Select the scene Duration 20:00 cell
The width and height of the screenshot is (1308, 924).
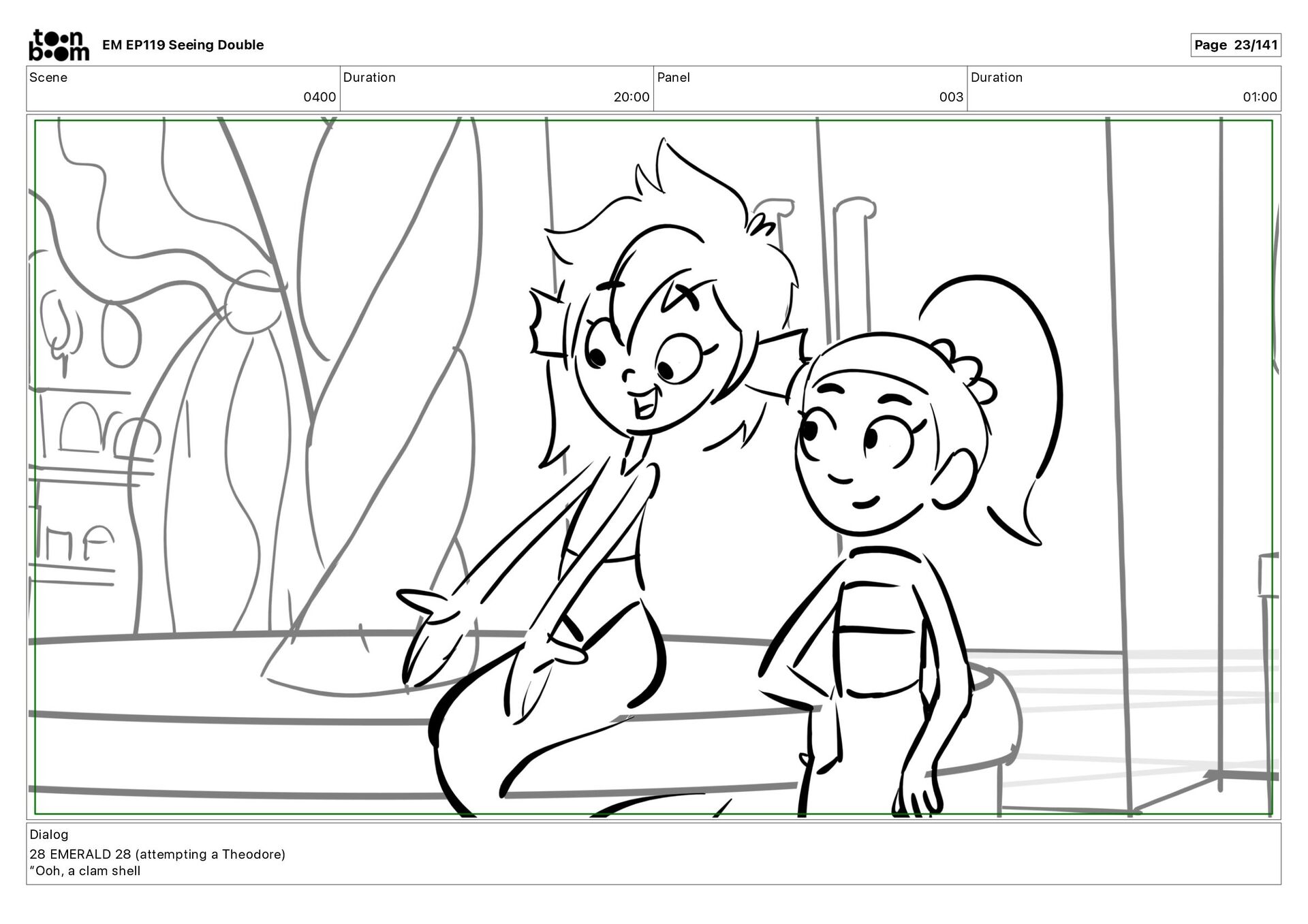coord(496,88)
